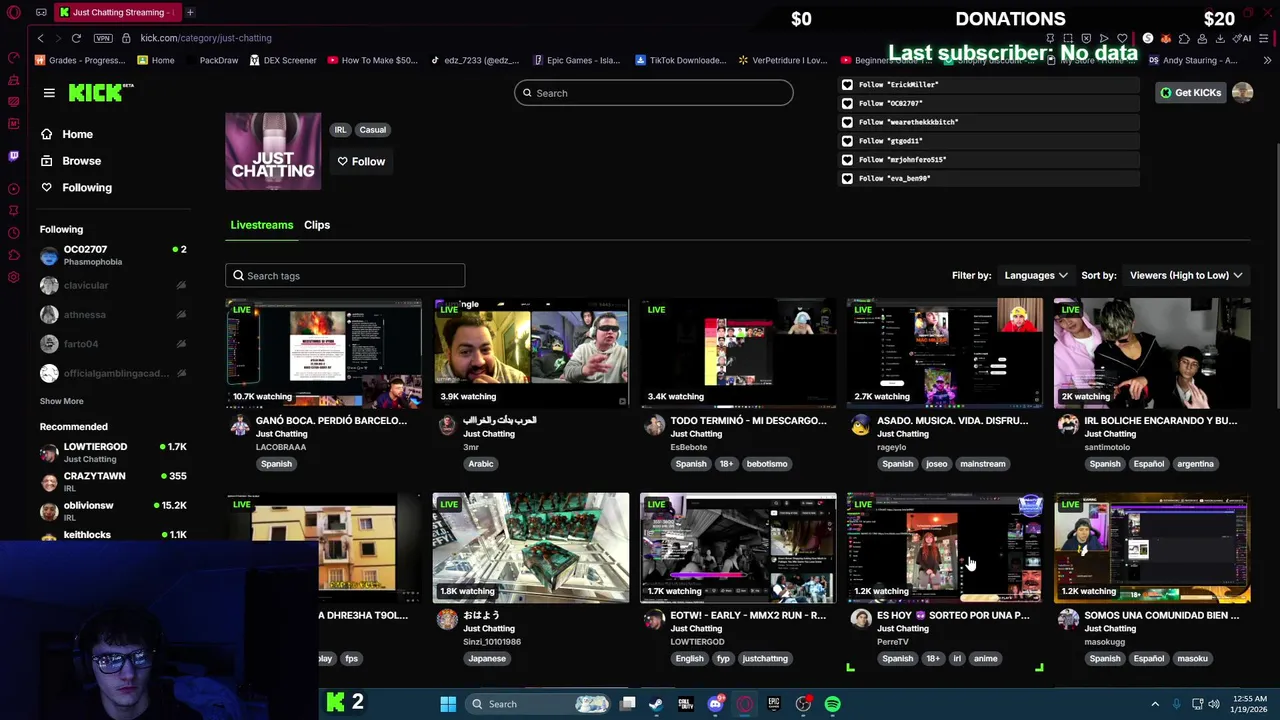Open Epic Games Launcher from taskbar

774,704
